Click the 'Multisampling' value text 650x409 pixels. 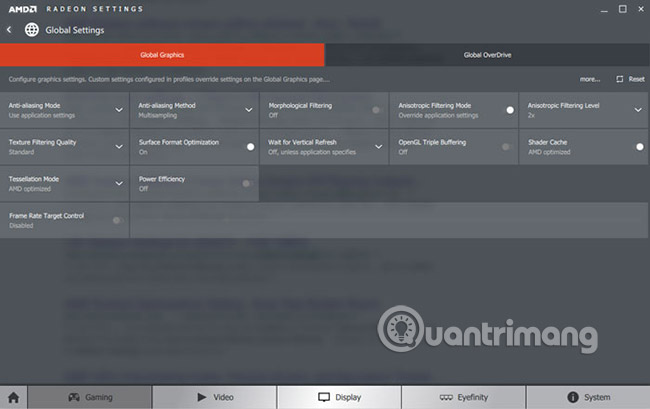158,116
